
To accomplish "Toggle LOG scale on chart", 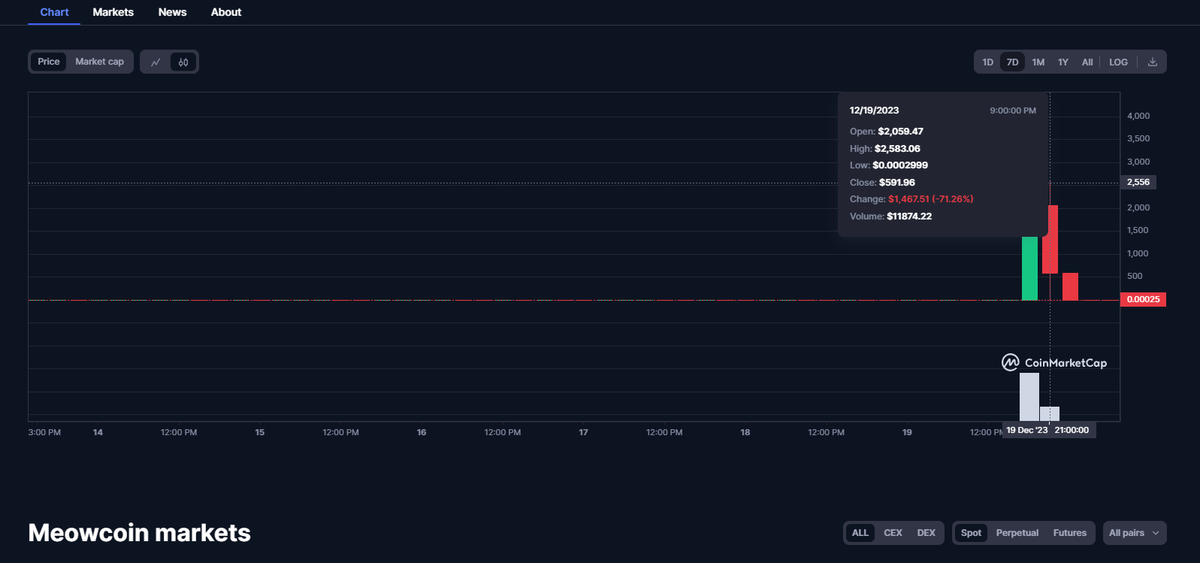I will point(1118,62).
